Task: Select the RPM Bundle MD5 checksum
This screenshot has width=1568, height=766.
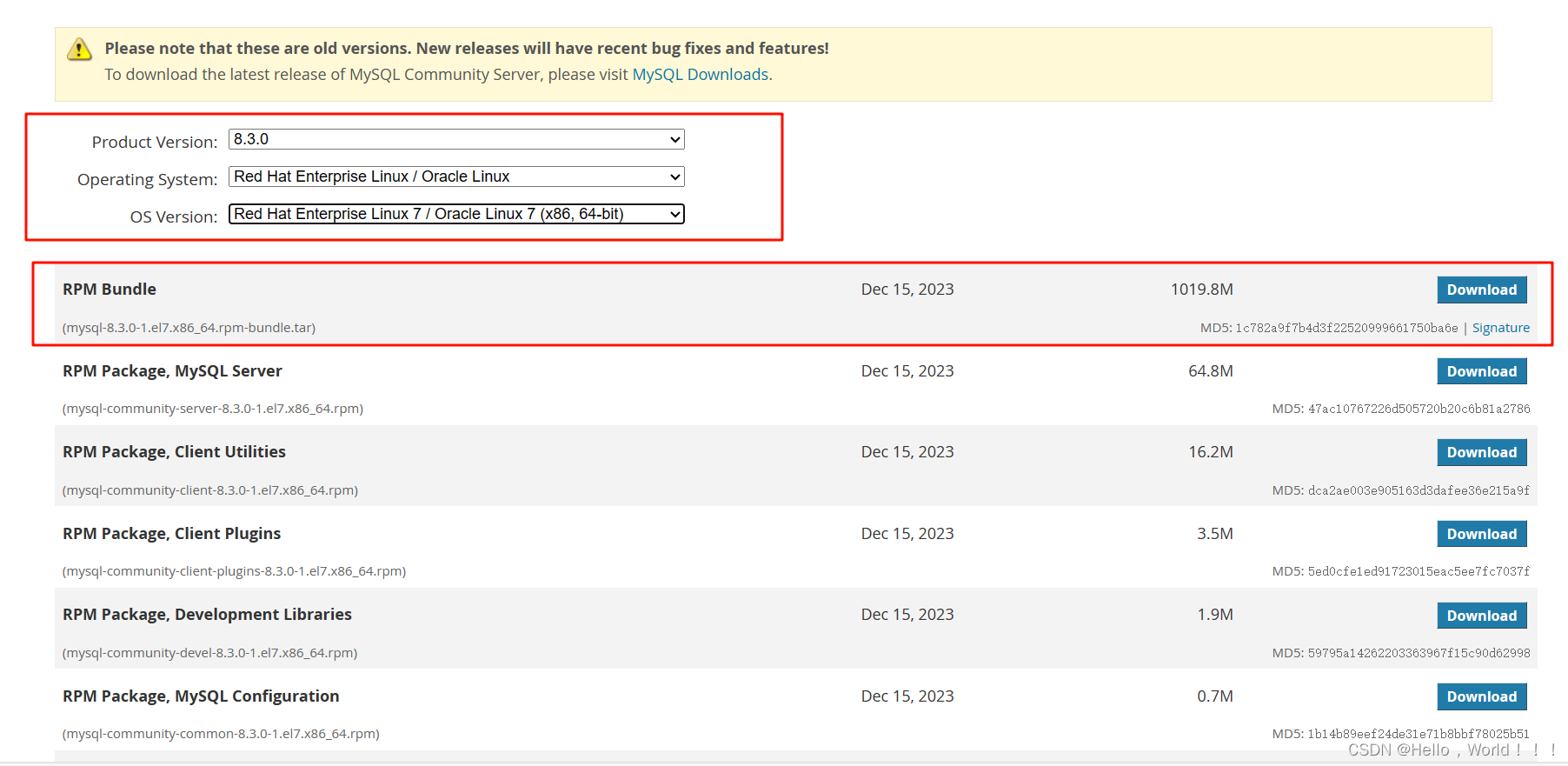Action: pyautogui.click(x=1347, y=328)
